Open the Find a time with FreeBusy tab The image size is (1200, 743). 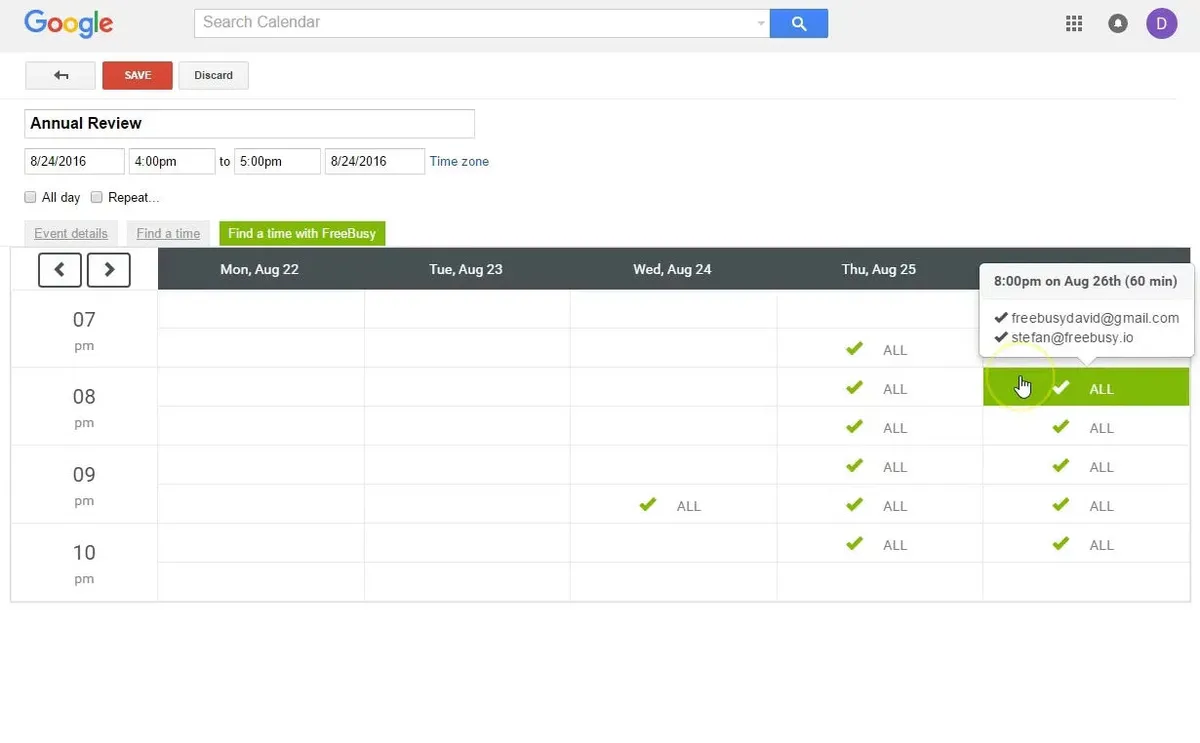[302, 234]
